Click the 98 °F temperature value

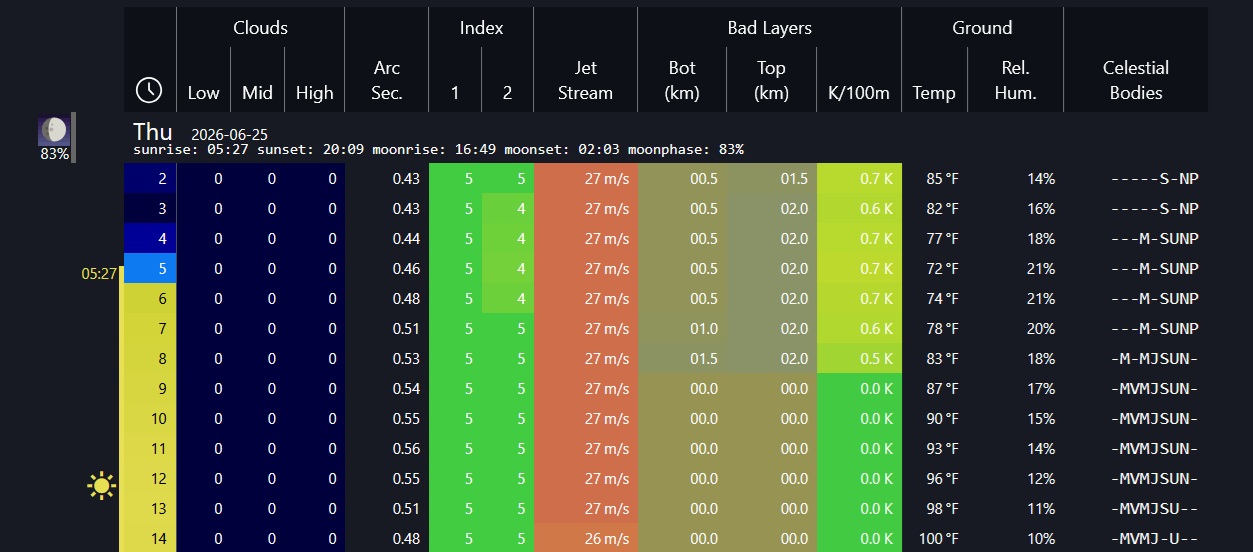click(x=942, y=509)
